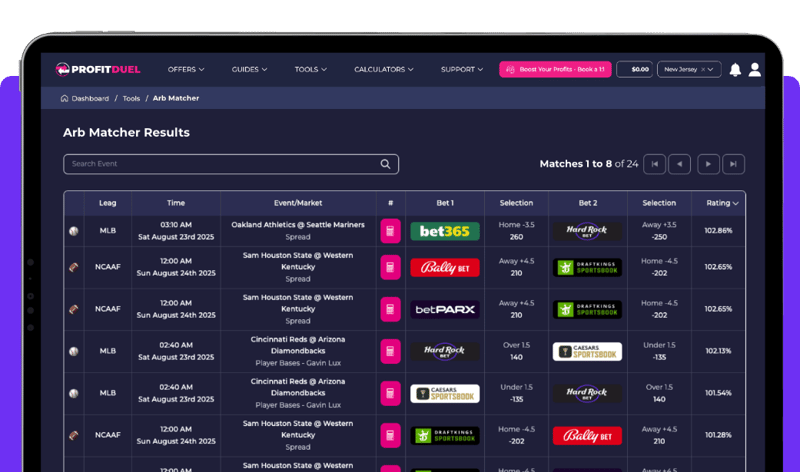Click the ProfitDuel logo
This screenshot has width=800, height=472.
click(98, 70)
